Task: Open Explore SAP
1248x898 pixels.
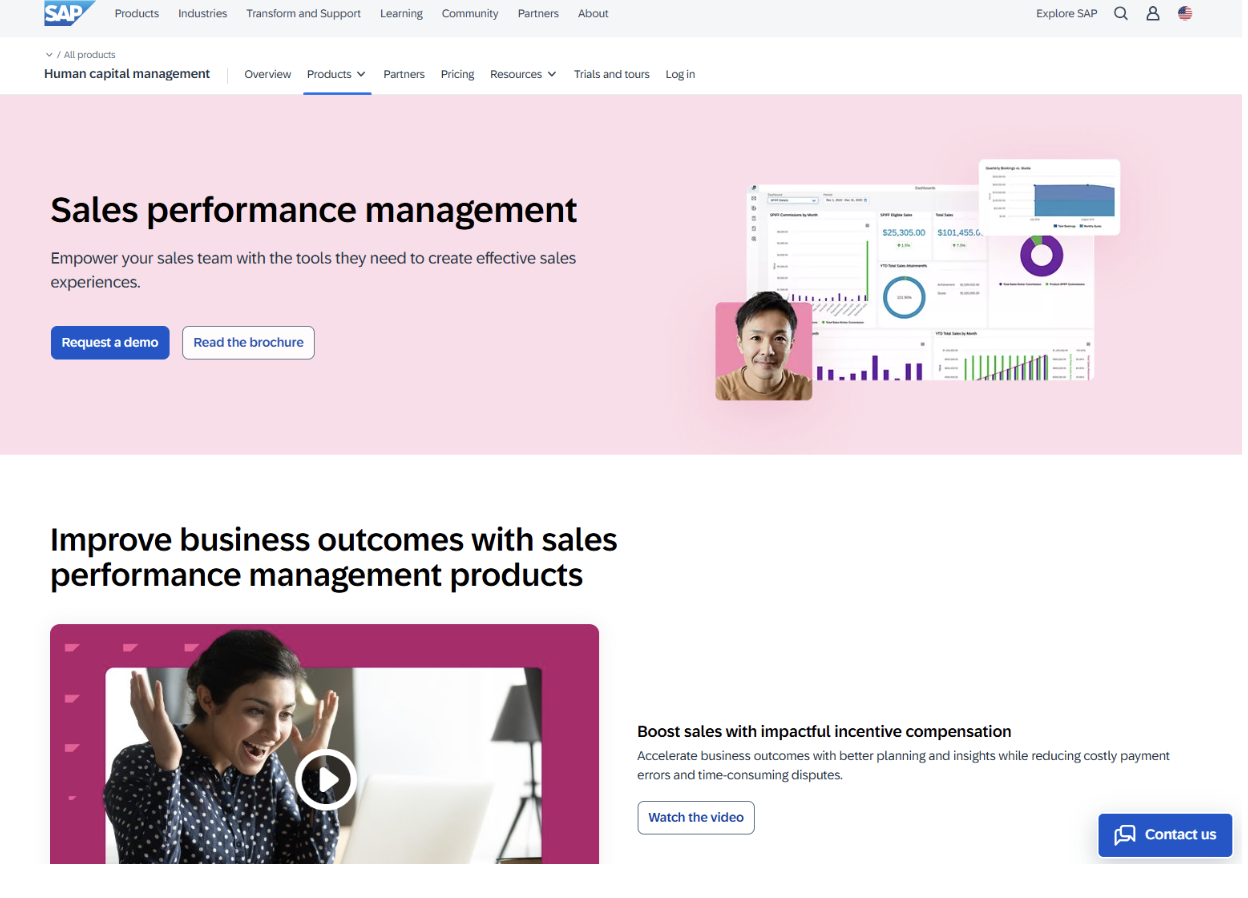Action: tap(1066, 13)
